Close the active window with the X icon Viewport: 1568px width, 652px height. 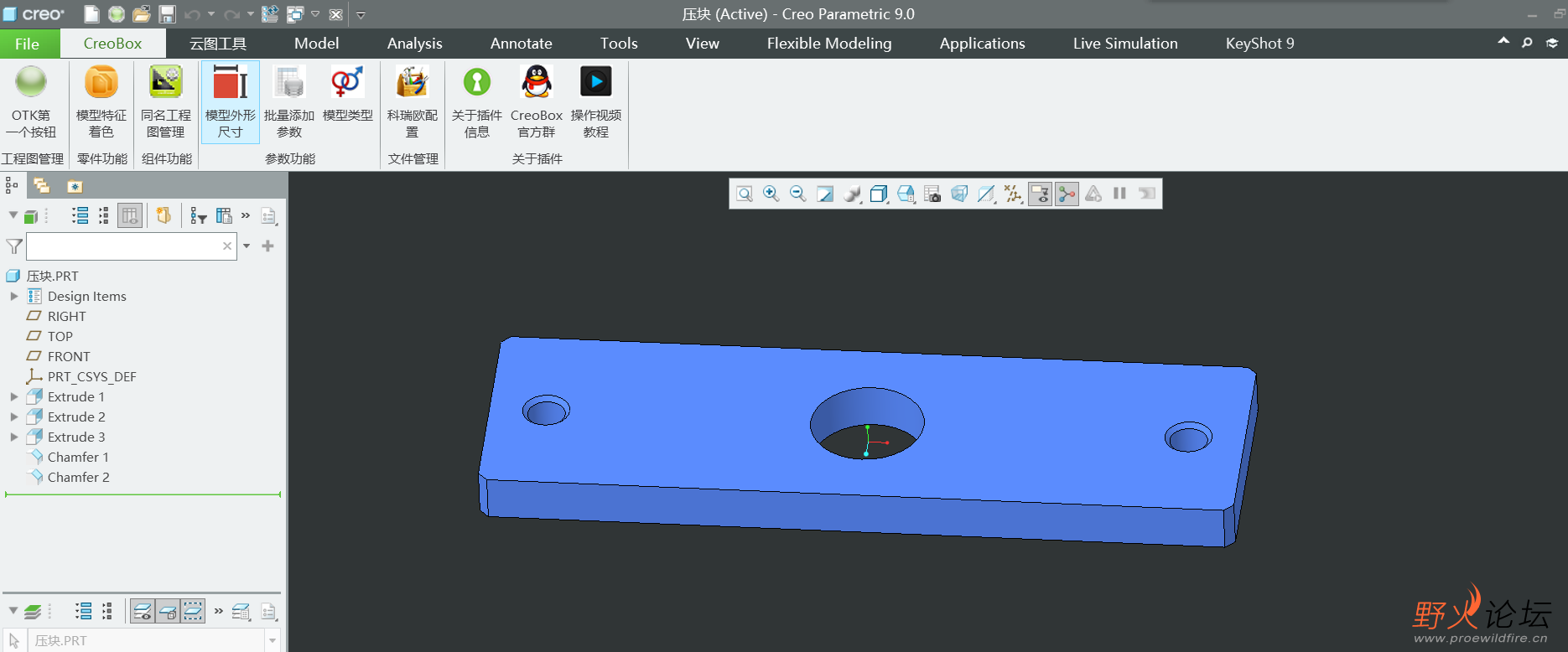pyautogui.click(x=335, y=15)
